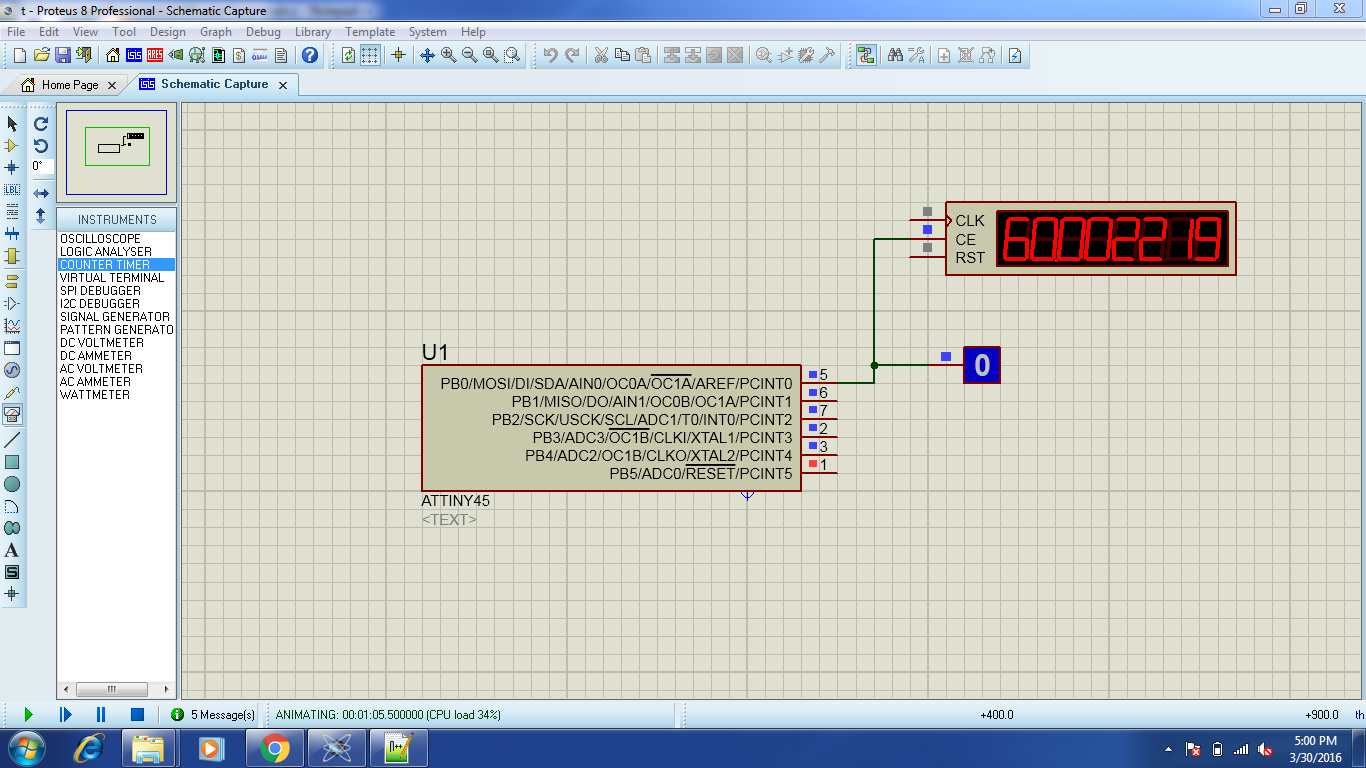Open property assignment tool wrench icon
The width and height of the screenshot is (1366, 768).
pyautogui.click(x=916, y=55)
